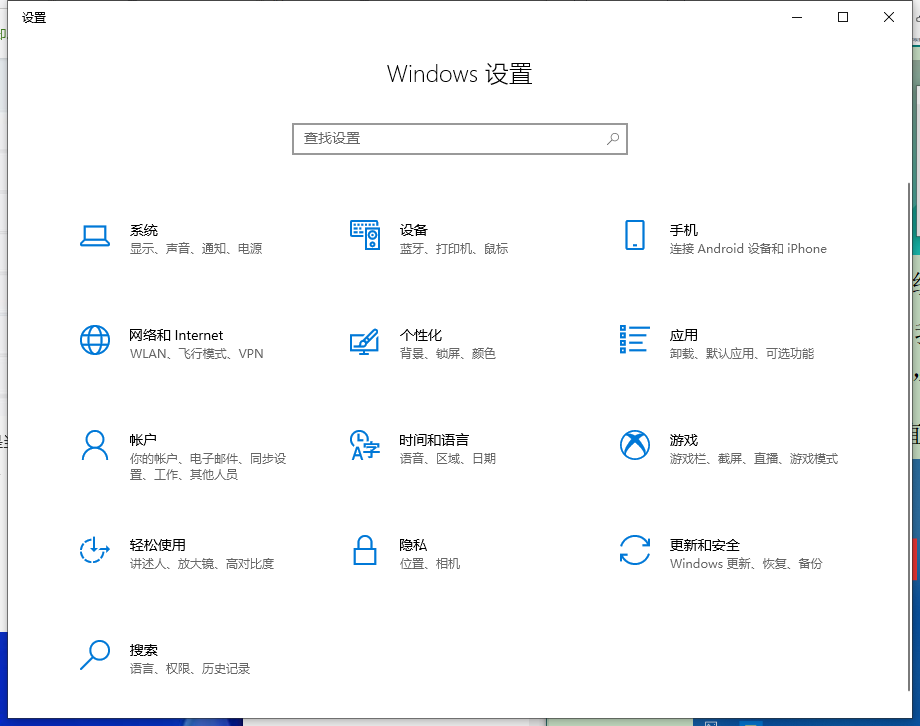Click the 游戏 title text

coord(684,440)
